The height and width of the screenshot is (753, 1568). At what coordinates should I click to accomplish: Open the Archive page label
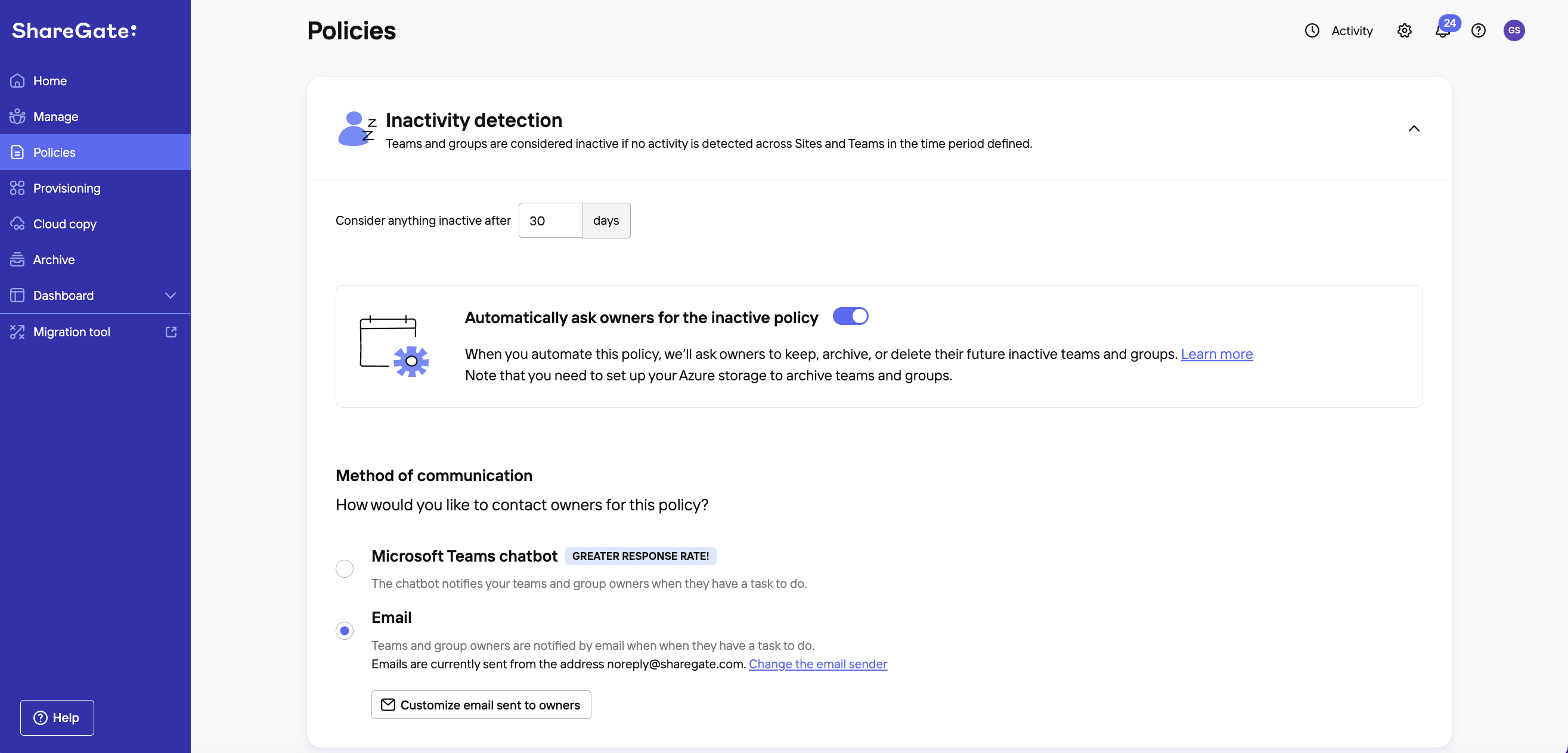point(54,259)
